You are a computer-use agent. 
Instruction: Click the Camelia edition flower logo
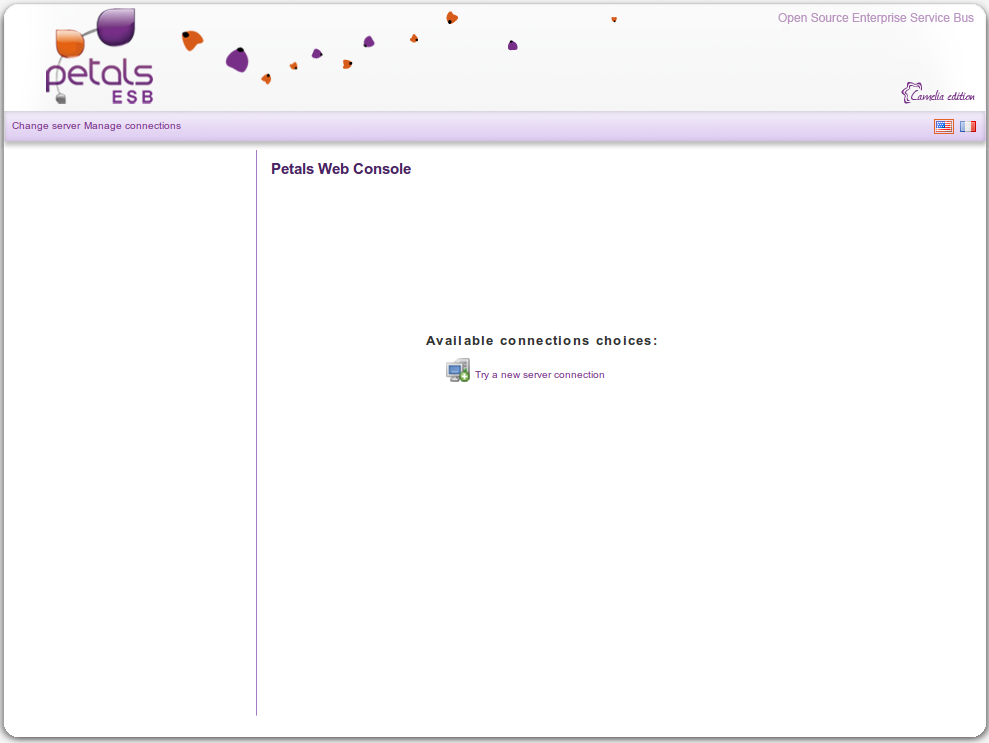coord(910,93)
